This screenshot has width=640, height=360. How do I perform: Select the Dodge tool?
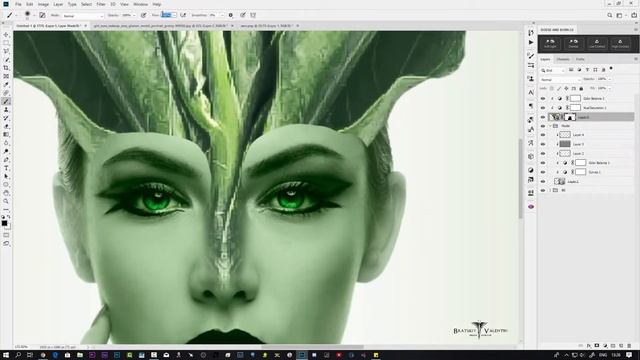(x=6, y=151)
